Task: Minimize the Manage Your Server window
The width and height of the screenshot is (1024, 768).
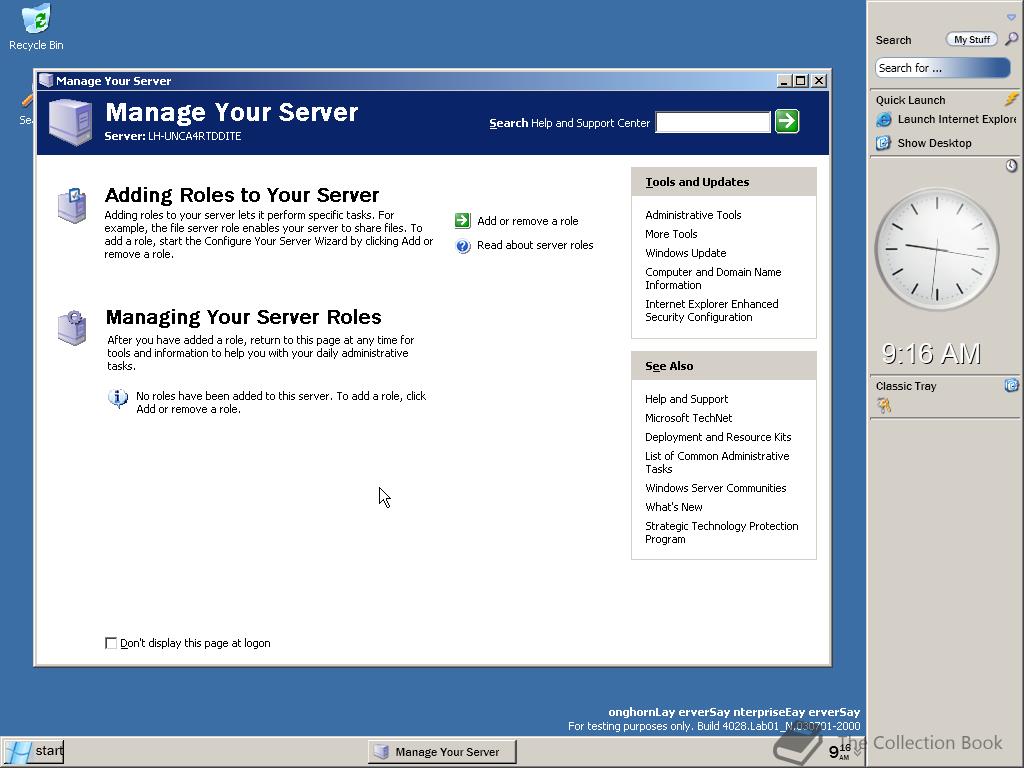Action: 784,81
